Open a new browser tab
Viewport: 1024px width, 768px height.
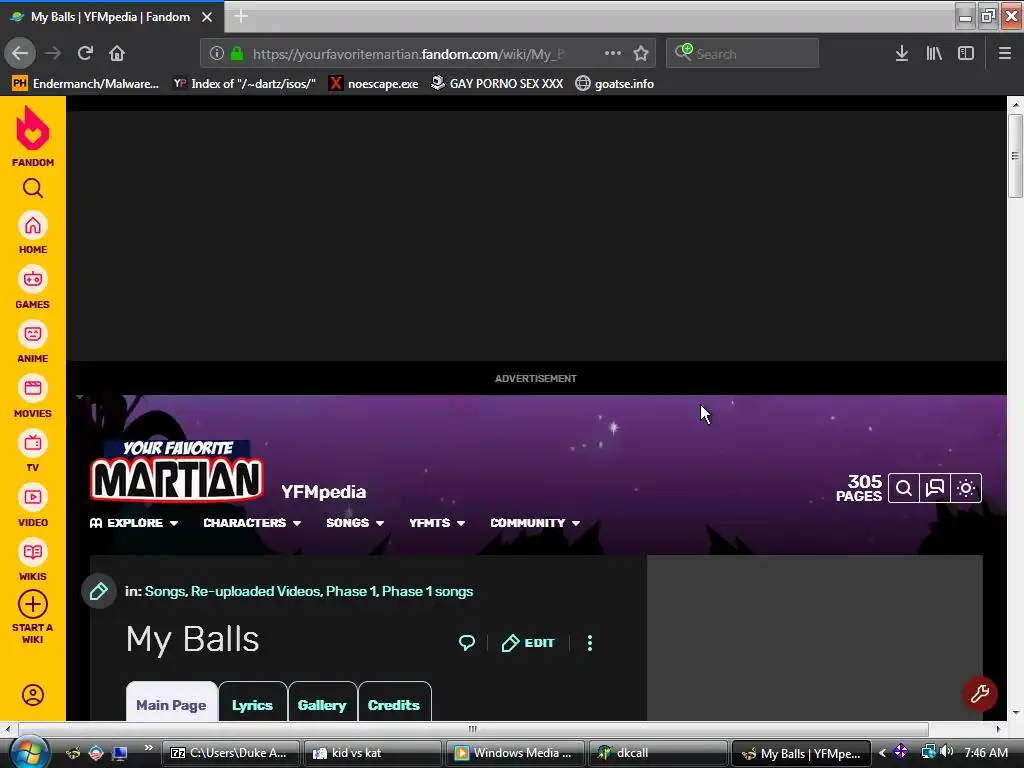[241, 17]
